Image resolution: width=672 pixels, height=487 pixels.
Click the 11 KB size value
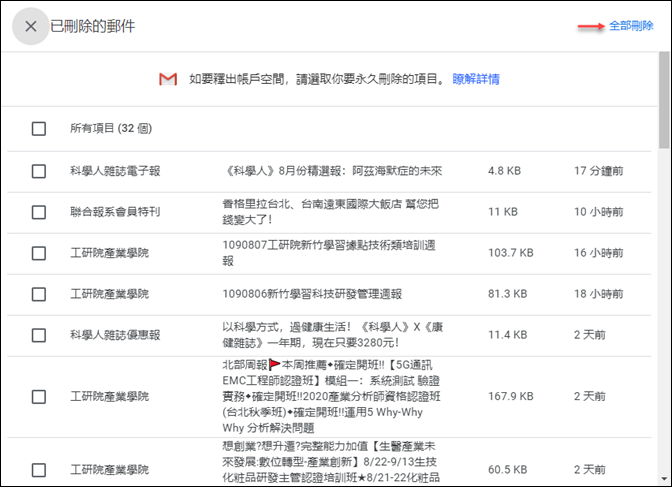coord(503,212)
